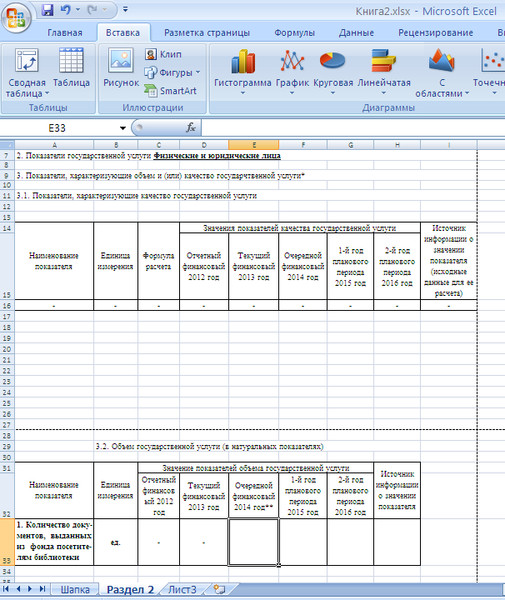Open Quick Access Toolbar customize arrow
Image resolution: width=505 pixels, height=600 pixels.
pyautogui.click(x=125, y=10)
